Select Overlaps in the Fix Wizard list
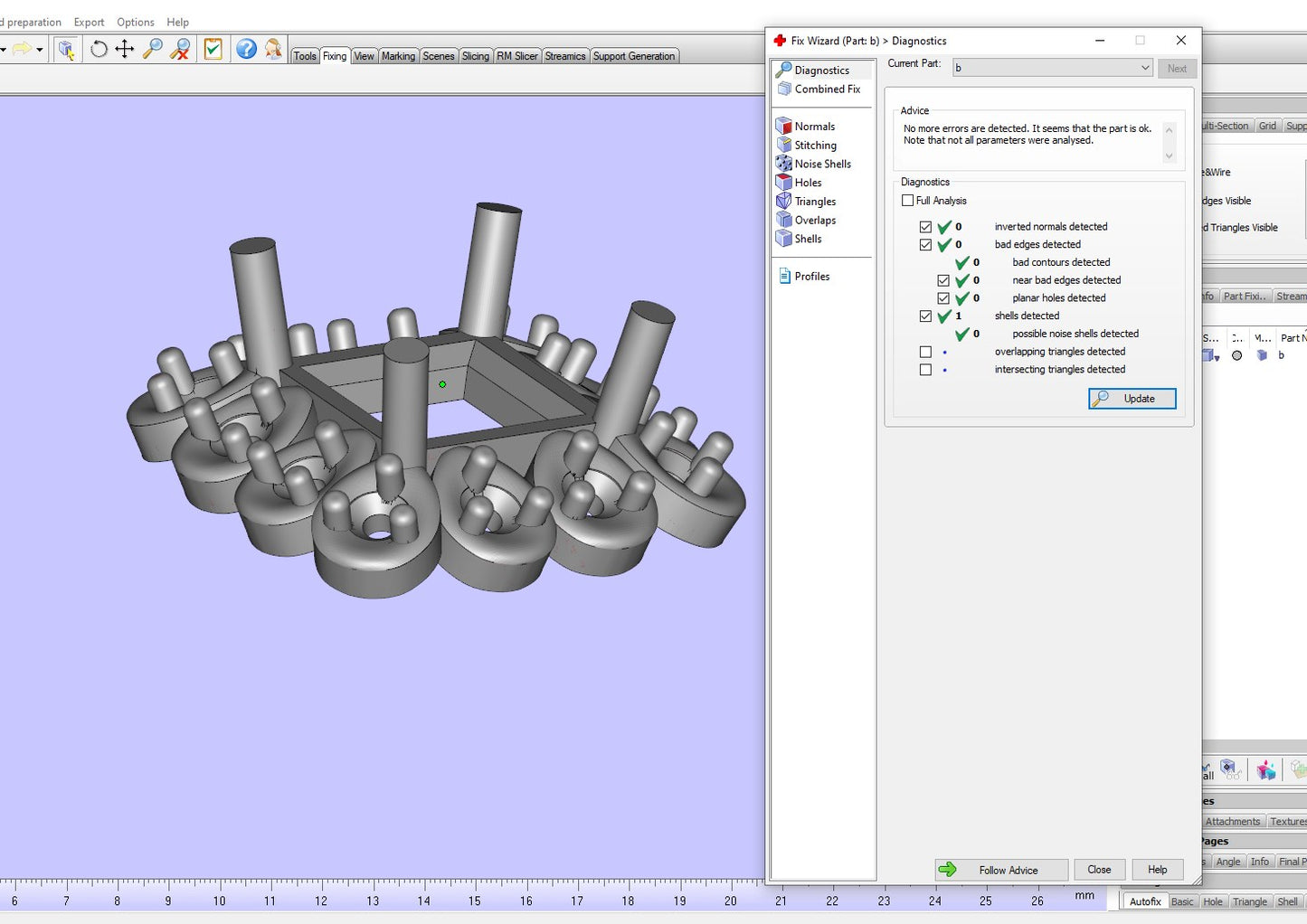The image size is (1307, 924). coord(815,221)
